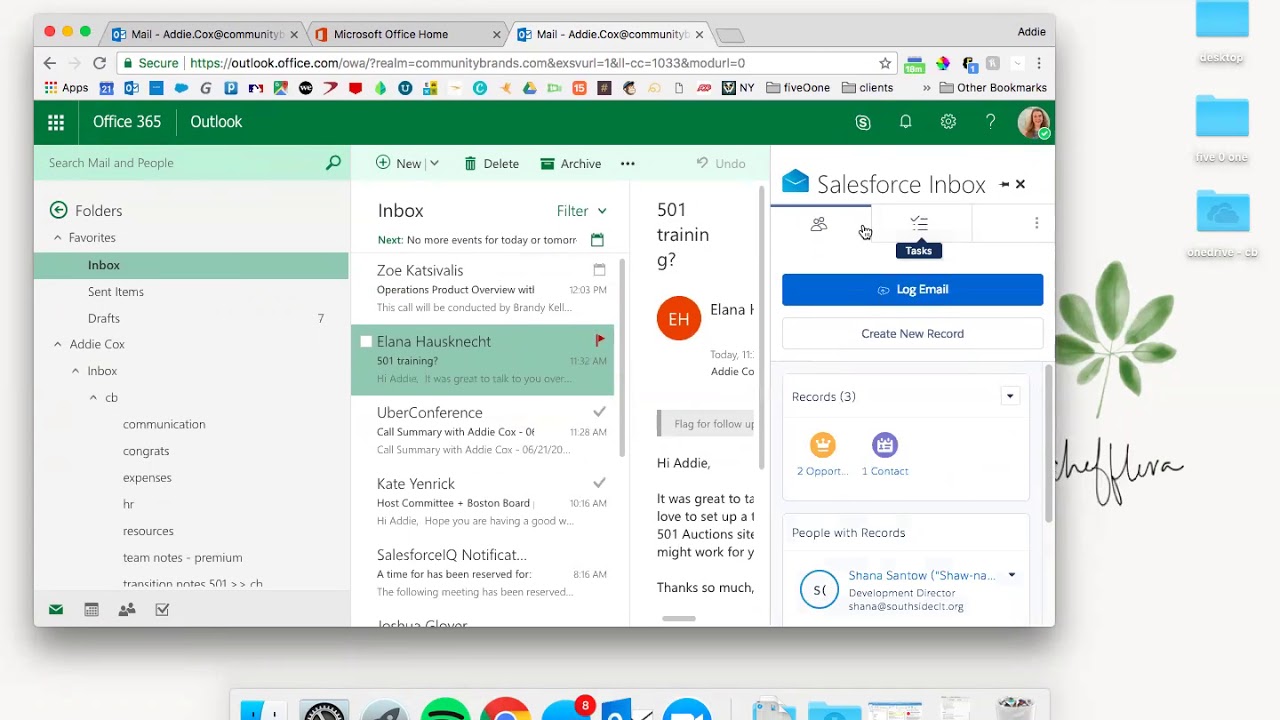Select checkbox on Elana Hausknecht message
Viewport: 1280px width, 720px height.
coord(366,342)
